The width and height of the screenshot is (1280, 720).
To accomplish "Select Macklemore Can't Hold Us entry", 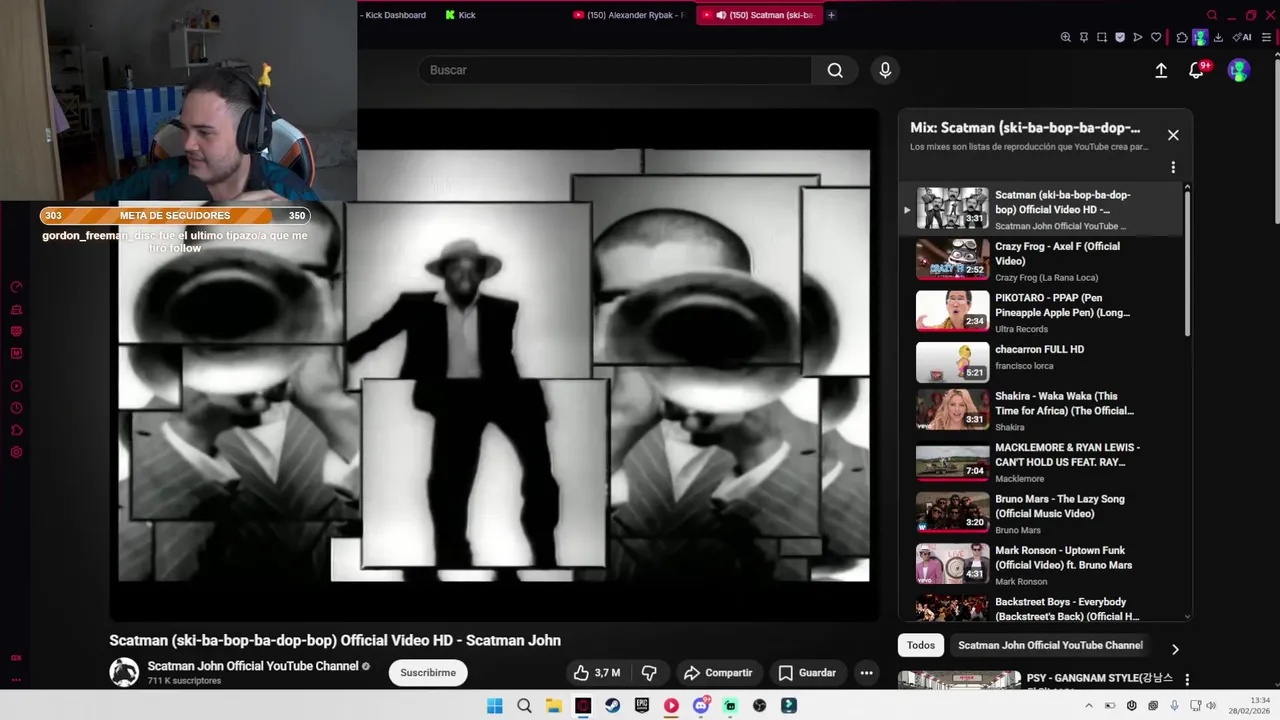I will 1039,462.
